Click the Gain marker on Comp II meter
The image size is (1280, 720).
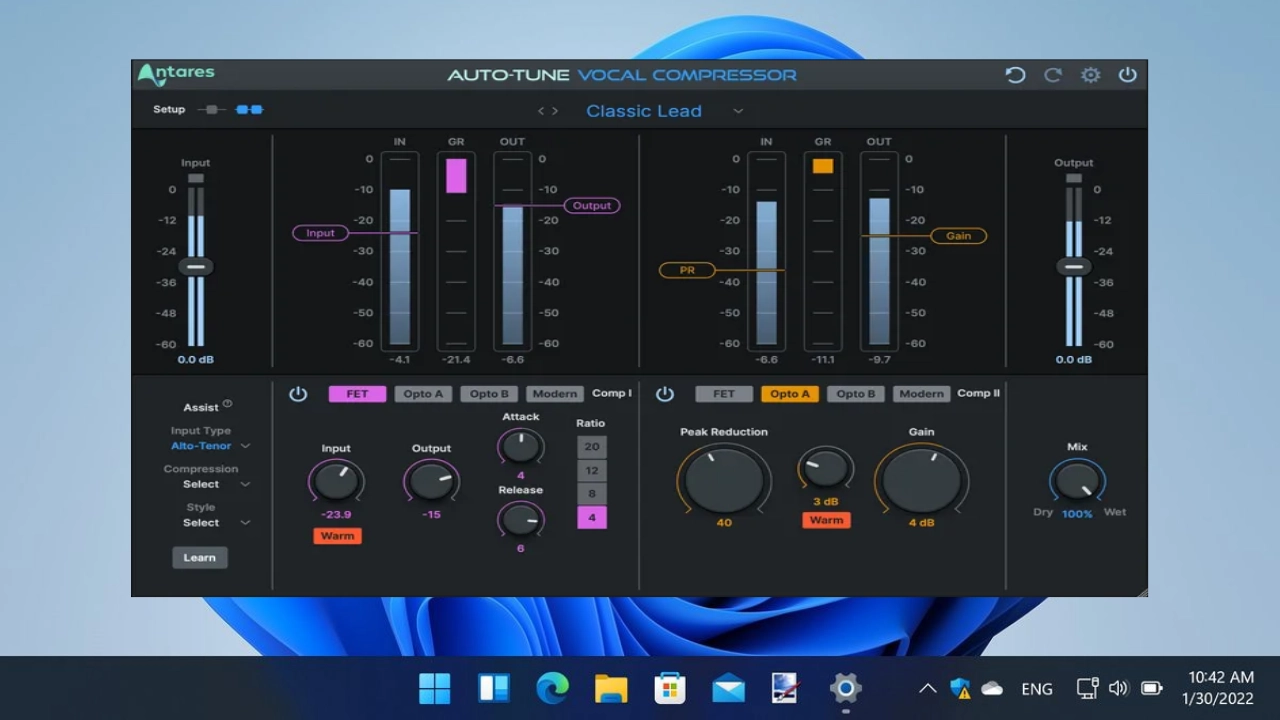coord(958,236)
